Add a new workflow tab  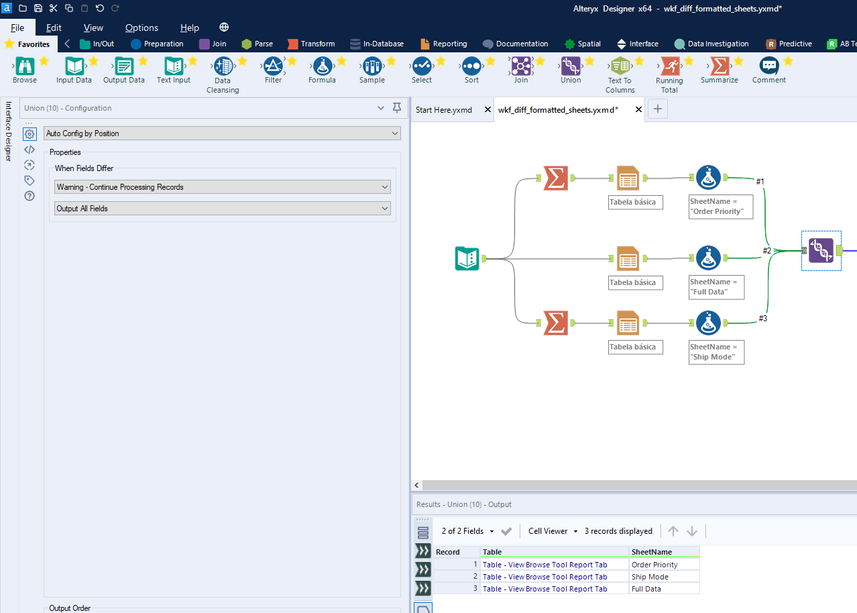[658, 109]
